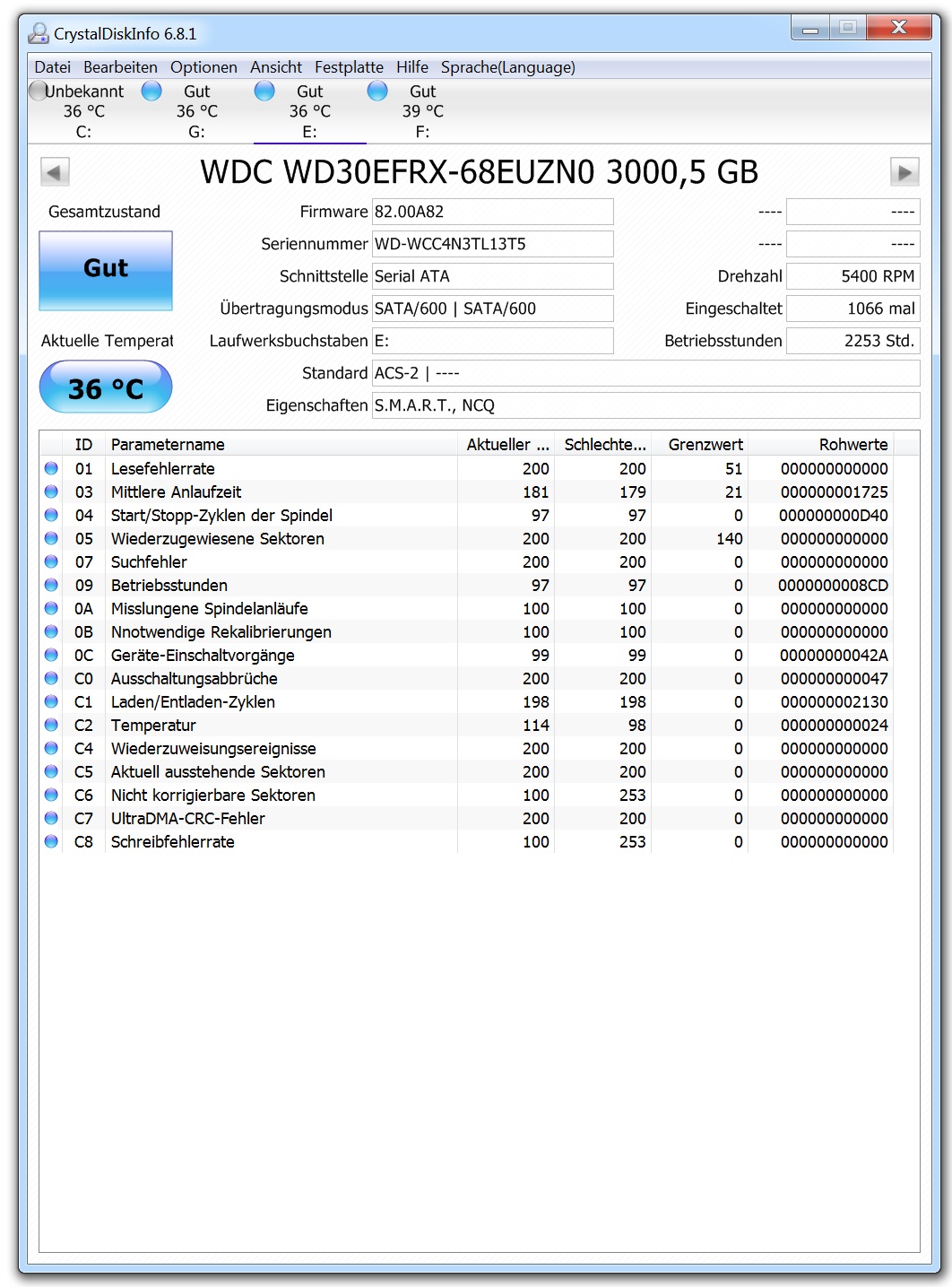Click status orb for Laden/Entladen-Zyklen
Viewport: 952px width, 1287px height.
pos(51,701)
